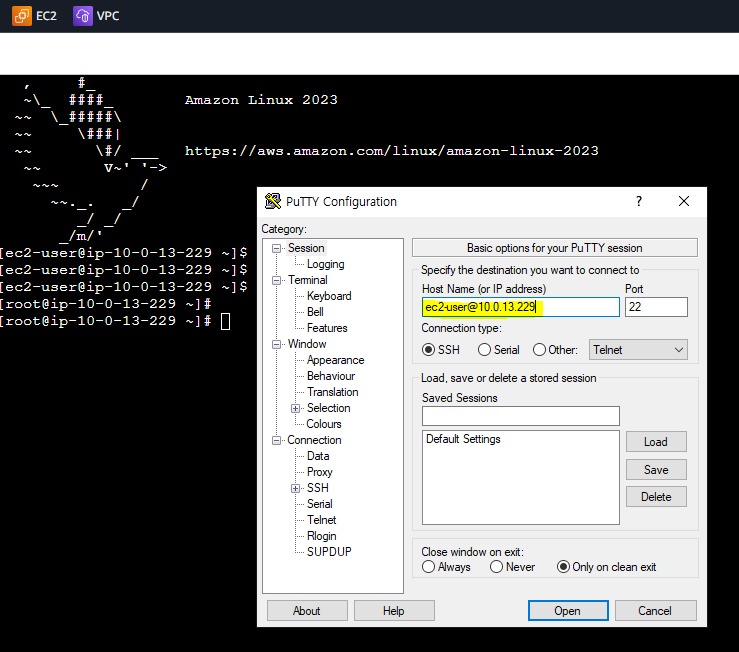Select the Other connection type radio button
Image resolution: width=739 pixels, height=652 pixels.
(539, 350)
